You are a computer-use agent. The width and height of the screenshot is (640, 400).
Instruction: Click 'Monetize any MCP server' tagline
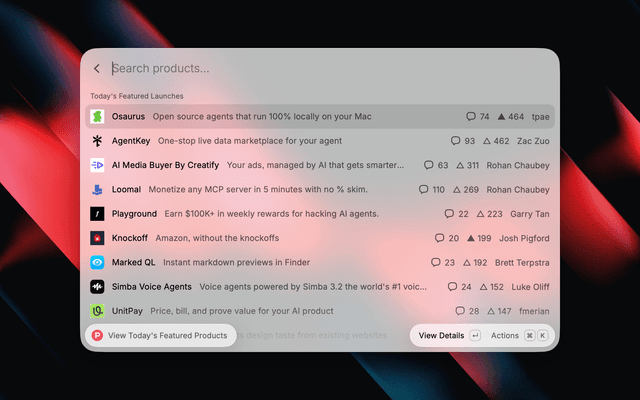pos(258,189)
